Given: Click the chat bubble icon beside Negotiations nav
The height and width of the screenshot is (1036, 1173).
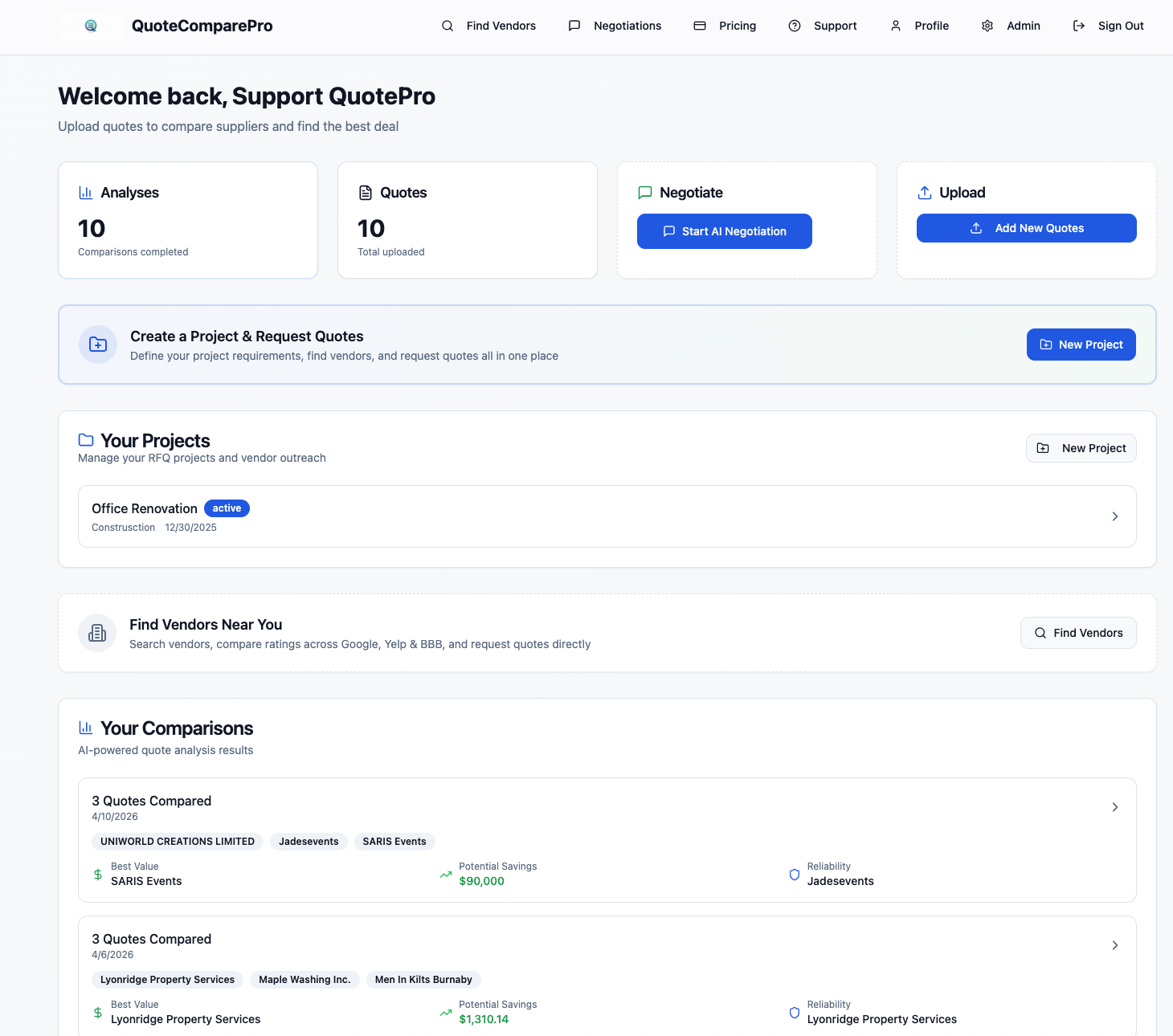Looking at the screenshot, I should (574, 26).
